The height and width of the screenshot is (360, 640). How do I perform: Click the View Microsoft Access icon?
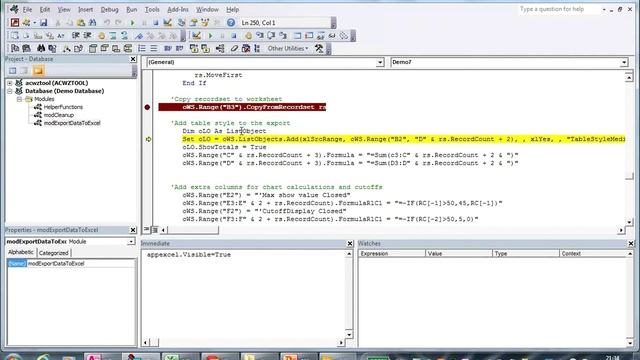pyautogui.click(x=15, y=23)
